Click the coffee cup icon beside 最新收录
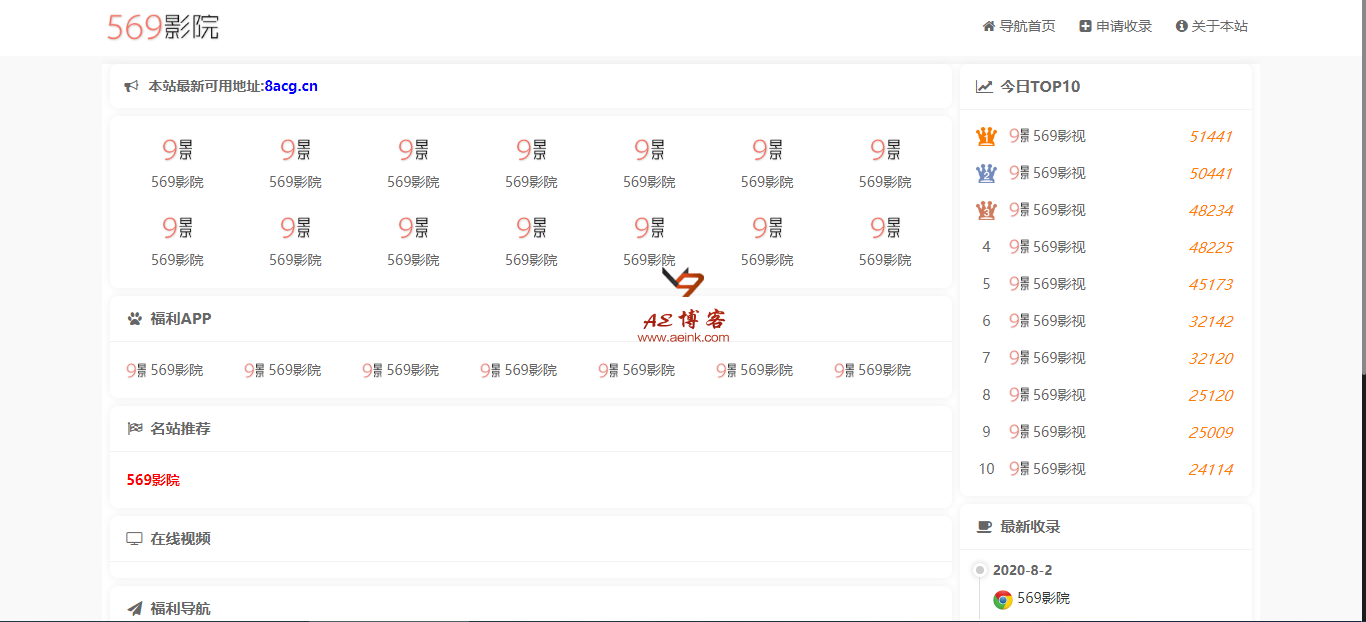 [x=984, y=527]
